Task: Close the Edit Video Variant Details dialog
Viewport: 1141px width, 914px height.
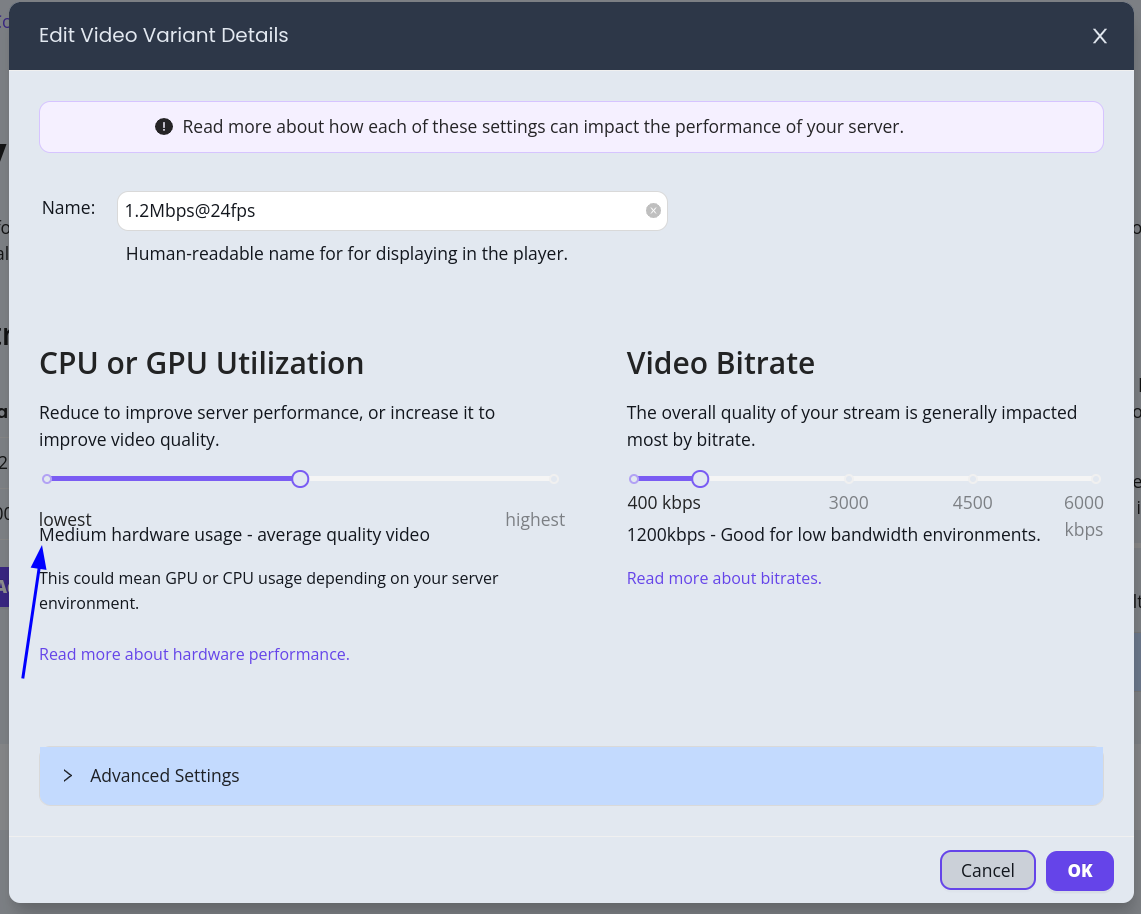Action: click(1099, 36)
